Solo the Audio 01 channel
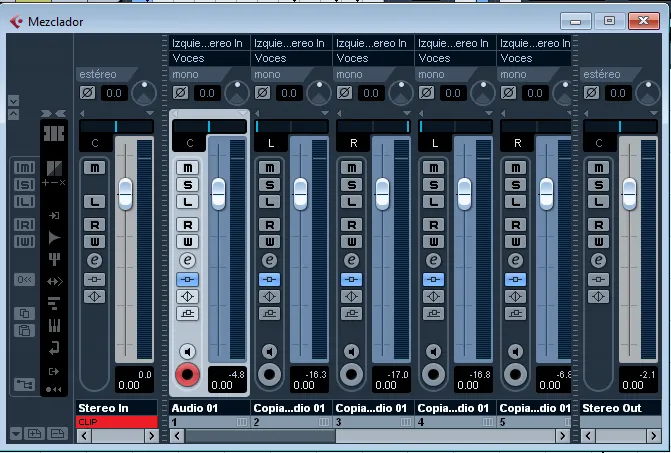Screen dimensions: 671x453 (189, 184)
